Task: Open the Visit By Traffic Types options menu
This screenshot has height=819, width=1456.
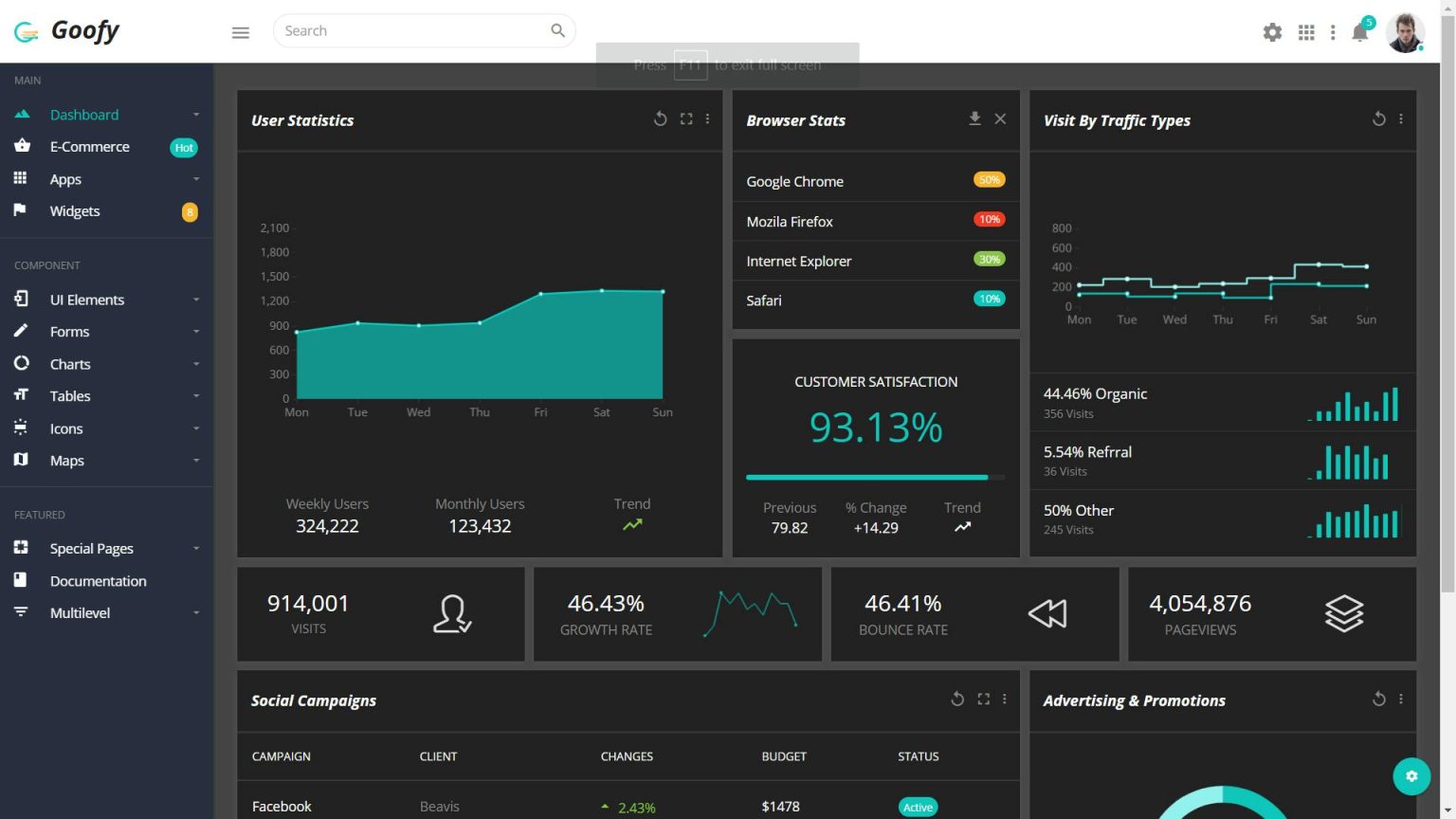Action: click(1401, 118)
